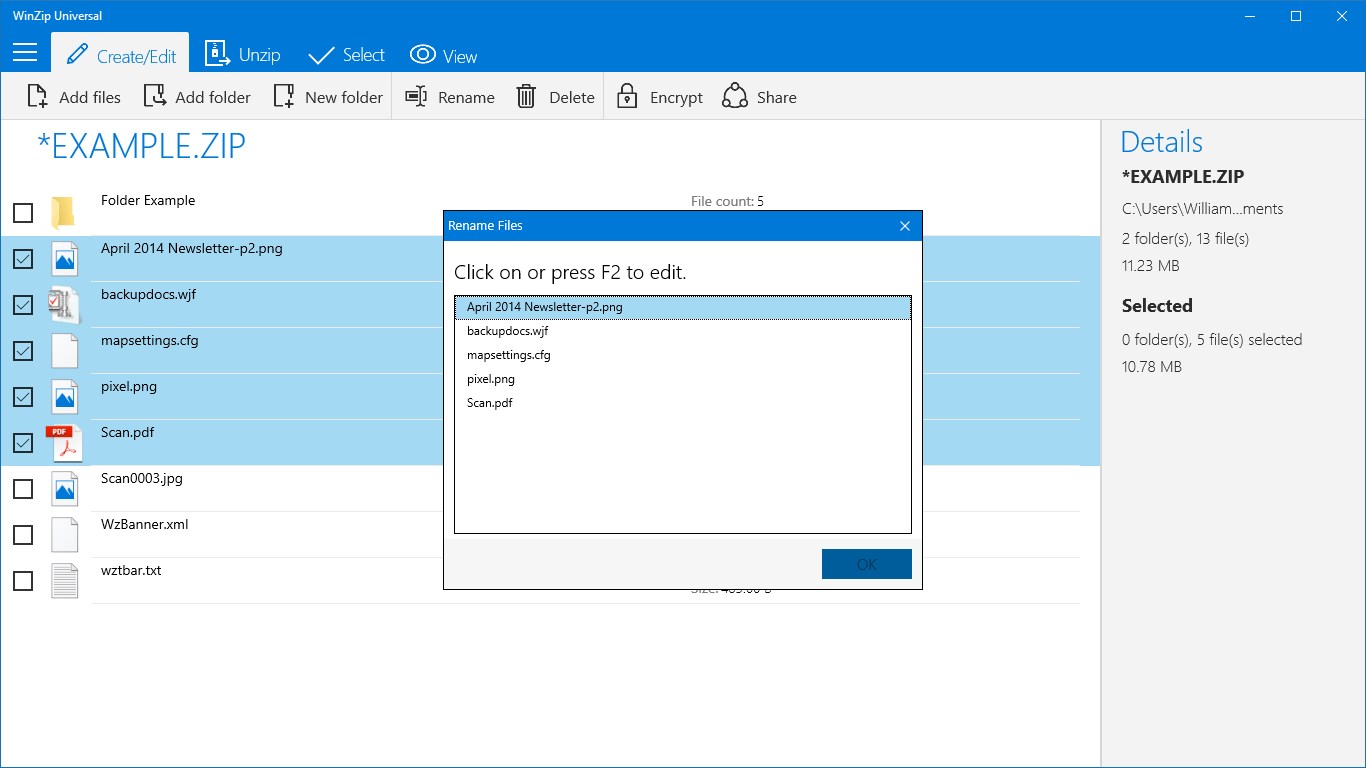The height and width of the screenshot is (768, 1366).
Task: Switch to the Unzip tab
Action: tap(243, 53)
